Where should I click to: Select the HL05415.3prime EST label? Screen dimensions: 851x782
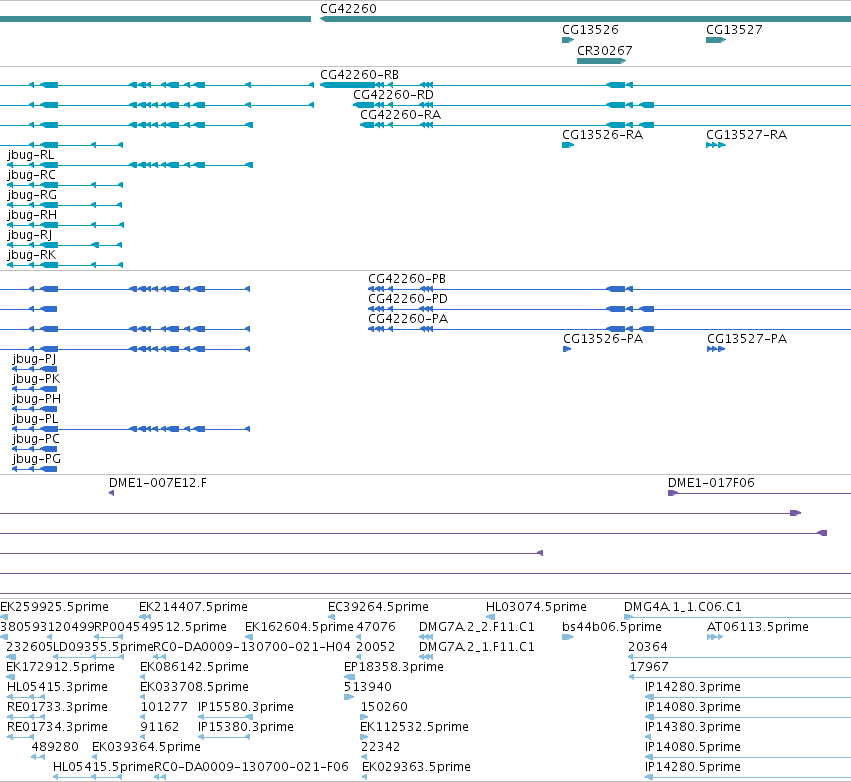57,687
